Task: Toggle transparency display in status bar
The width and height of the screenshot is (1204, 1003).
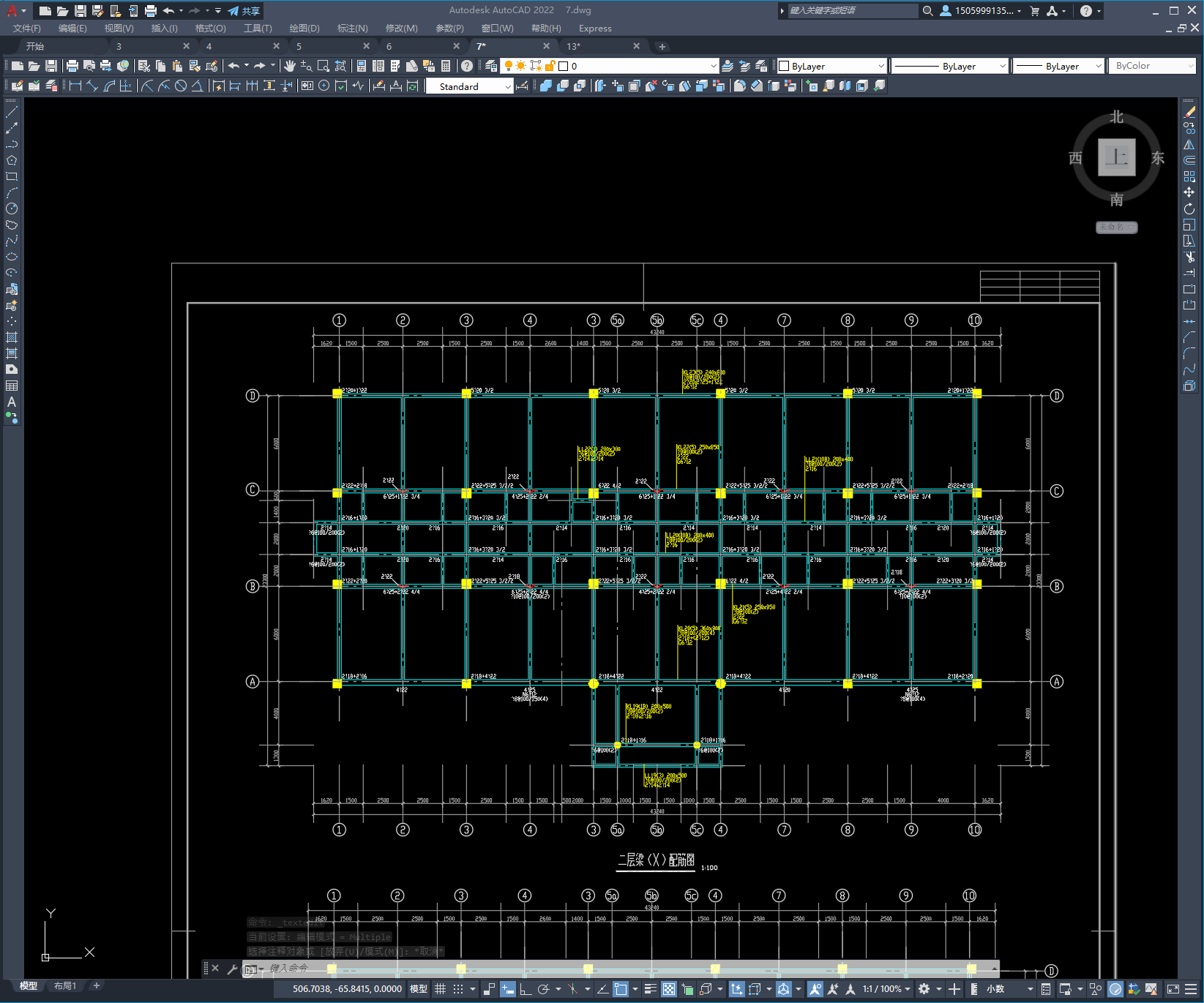Action: point(669,989)
